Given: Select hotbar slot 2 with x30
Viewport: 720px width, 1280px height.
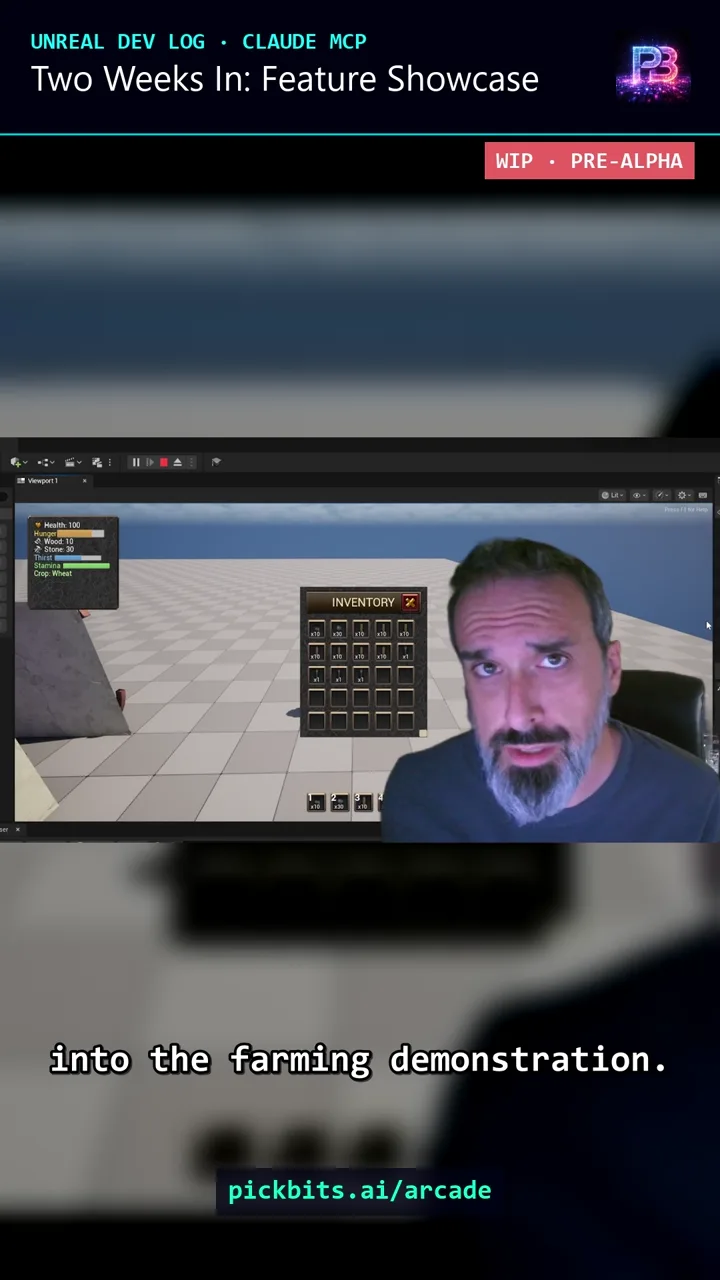Looking at the screenshot, I should pyautogui.click(x=339, y=802).
